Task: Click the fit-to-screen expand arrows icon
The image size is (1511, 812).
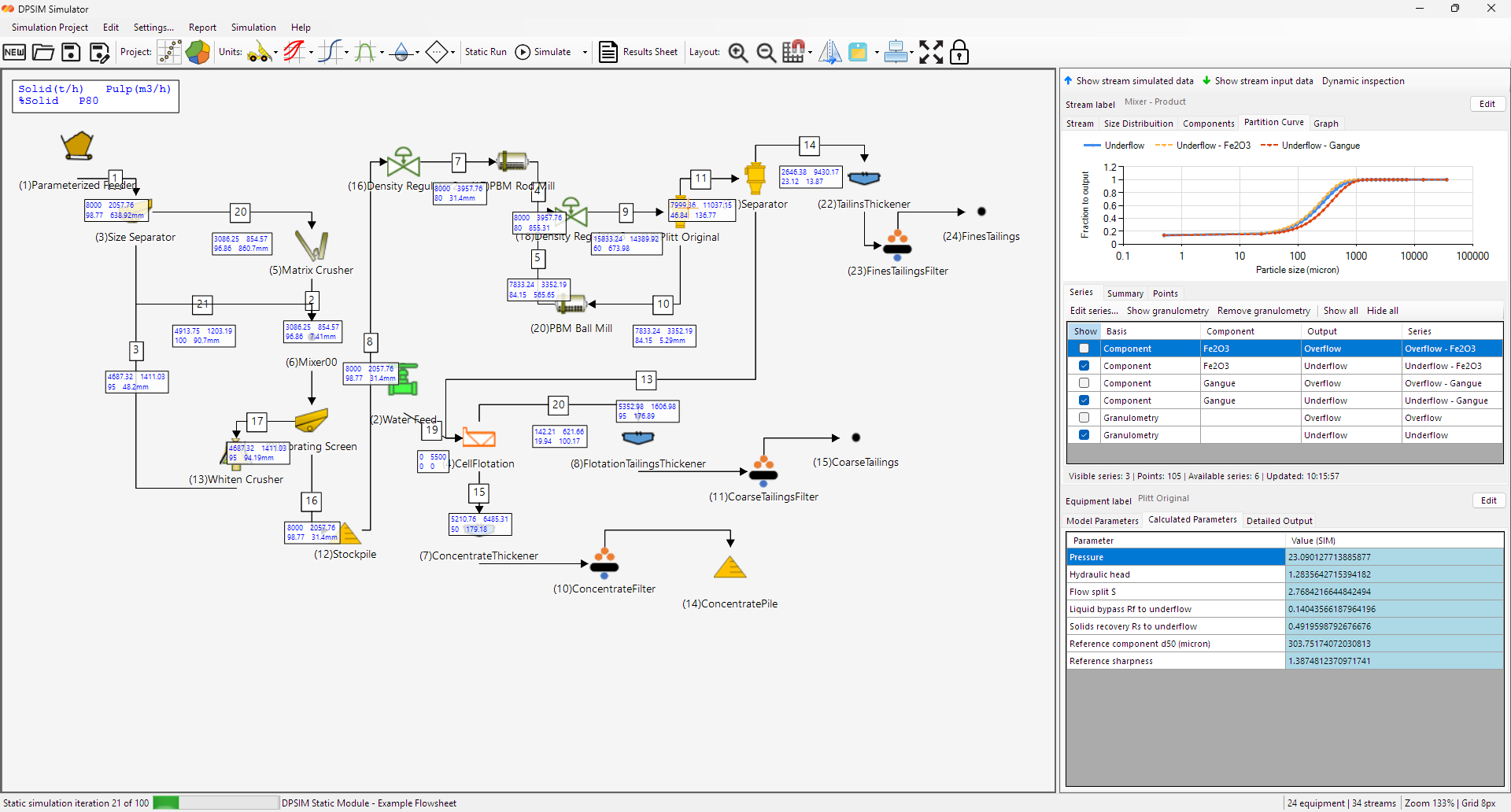Action: pos(931,52)
